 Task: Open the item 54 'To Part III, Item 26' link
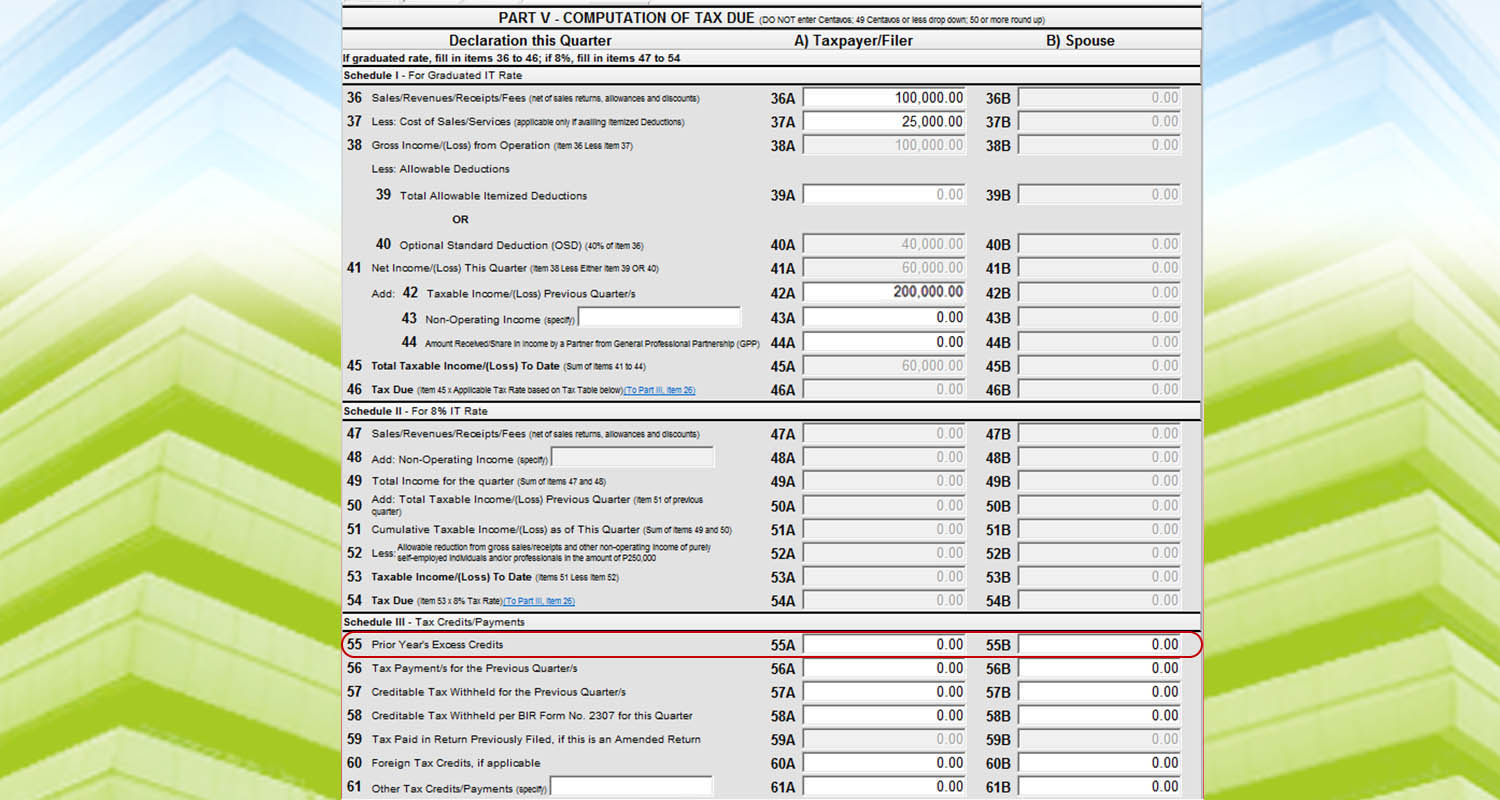tap(539, 601)
